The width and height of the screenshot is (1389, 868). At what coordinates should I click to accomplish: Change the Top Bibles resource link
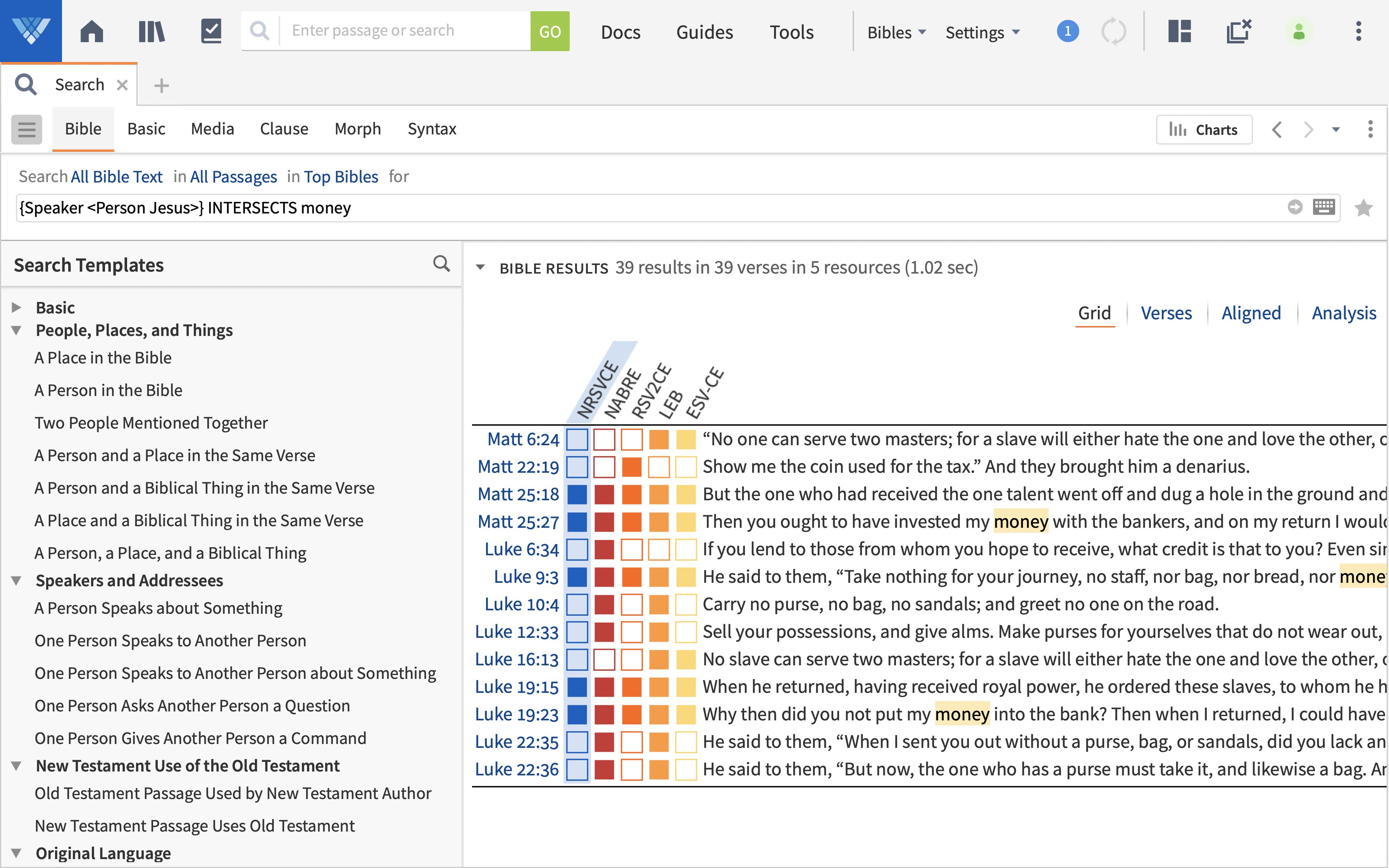pyautogui.click(x=341, y=177)
